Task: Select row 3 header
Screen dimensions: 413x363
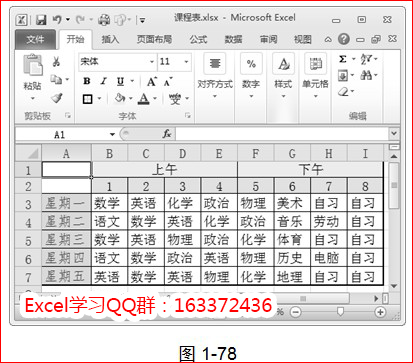Action: point(28,203)
